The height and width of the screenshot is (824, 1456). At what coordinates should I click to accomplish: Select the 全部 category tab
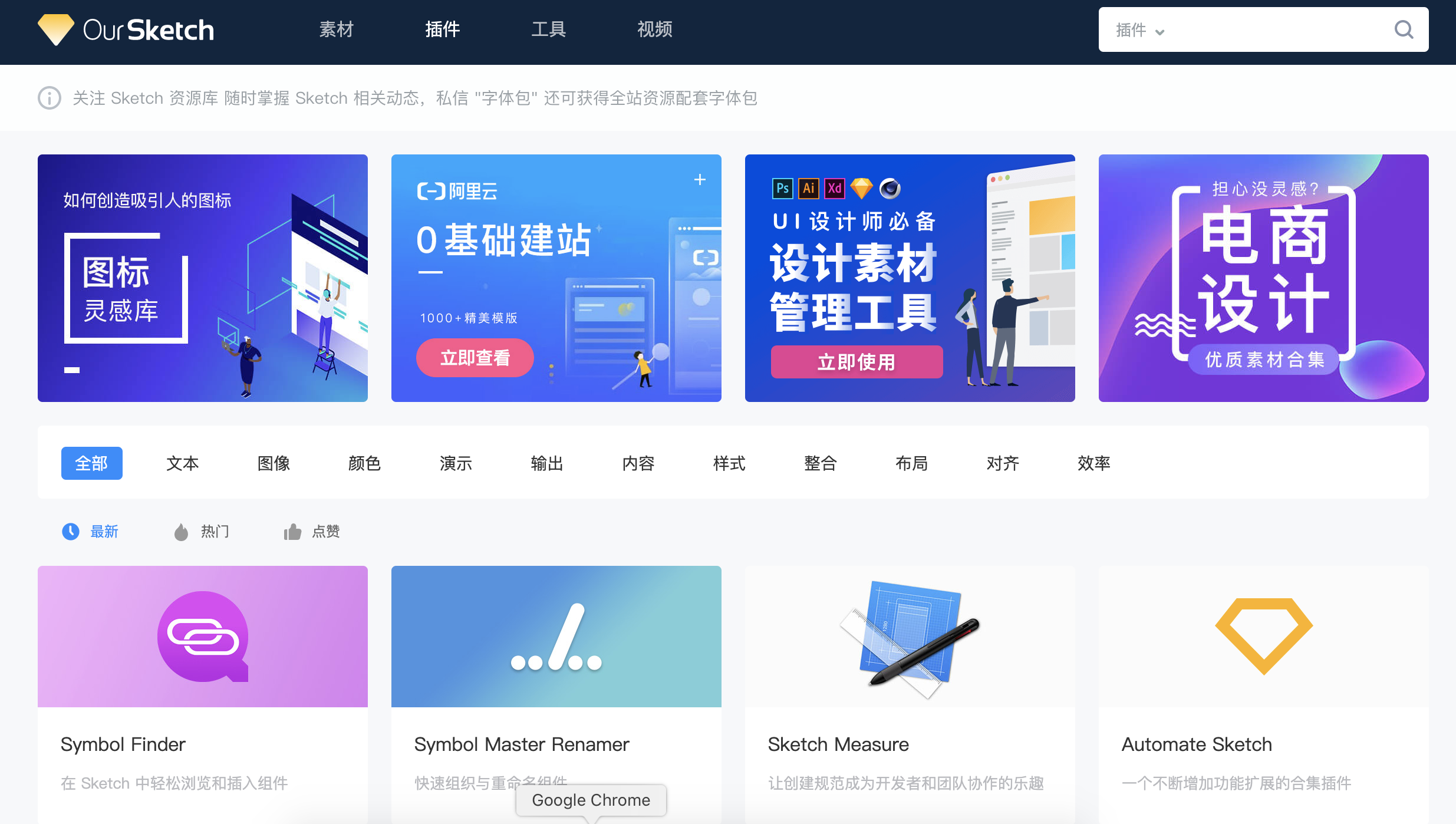coord(91,463)
